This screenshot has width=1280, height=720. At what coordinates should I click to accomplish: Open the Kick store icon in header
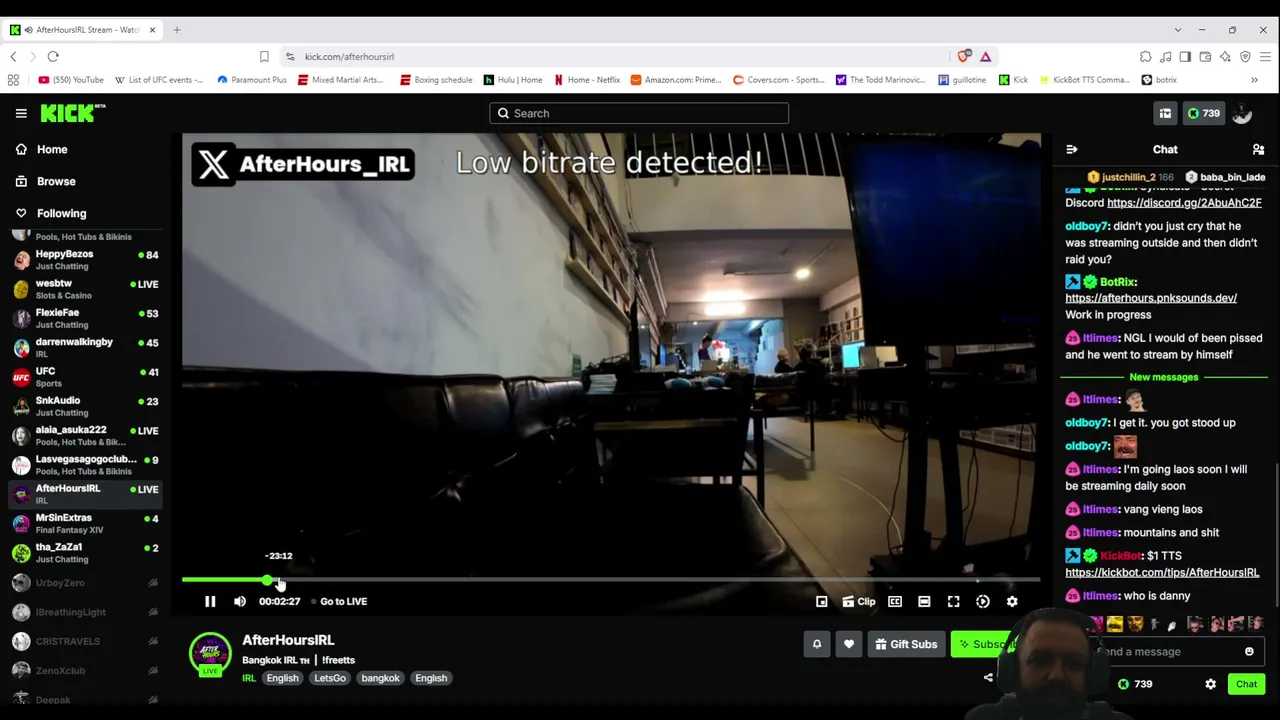[x=1165, y=113]
